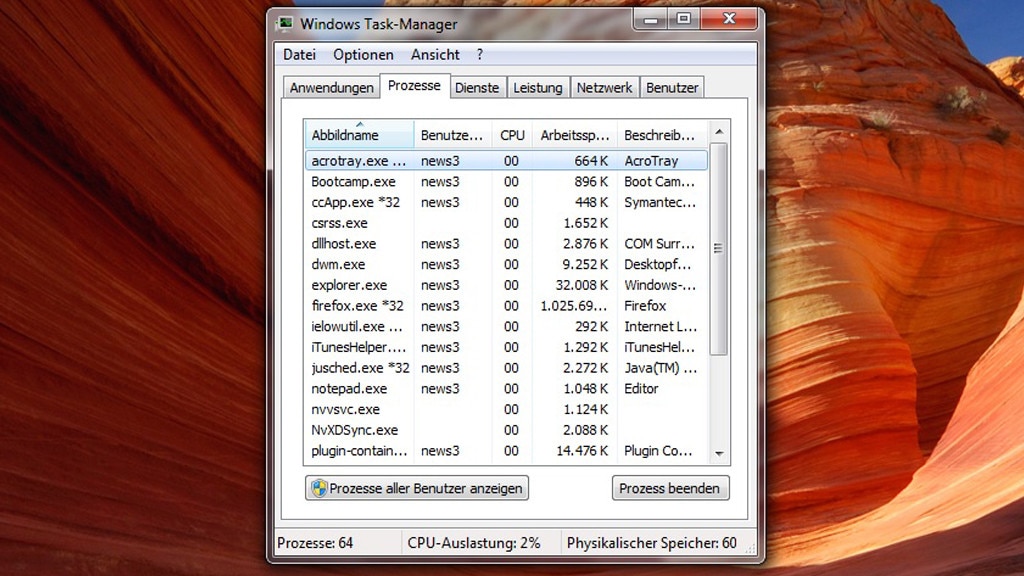1024x576 pixels.
Task: Select the notepad.exe process
Action: pos(350,388)
